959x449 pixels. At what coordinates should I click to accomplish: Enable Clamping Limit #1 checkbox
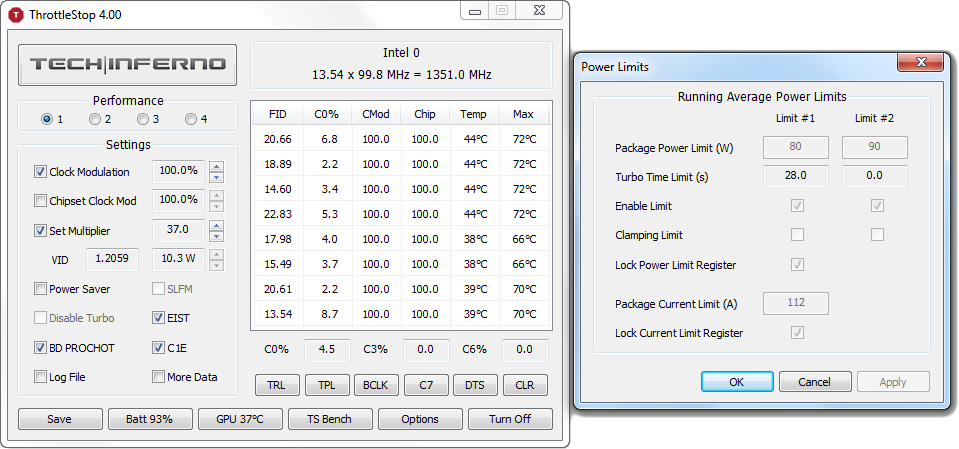click(798, 234)
